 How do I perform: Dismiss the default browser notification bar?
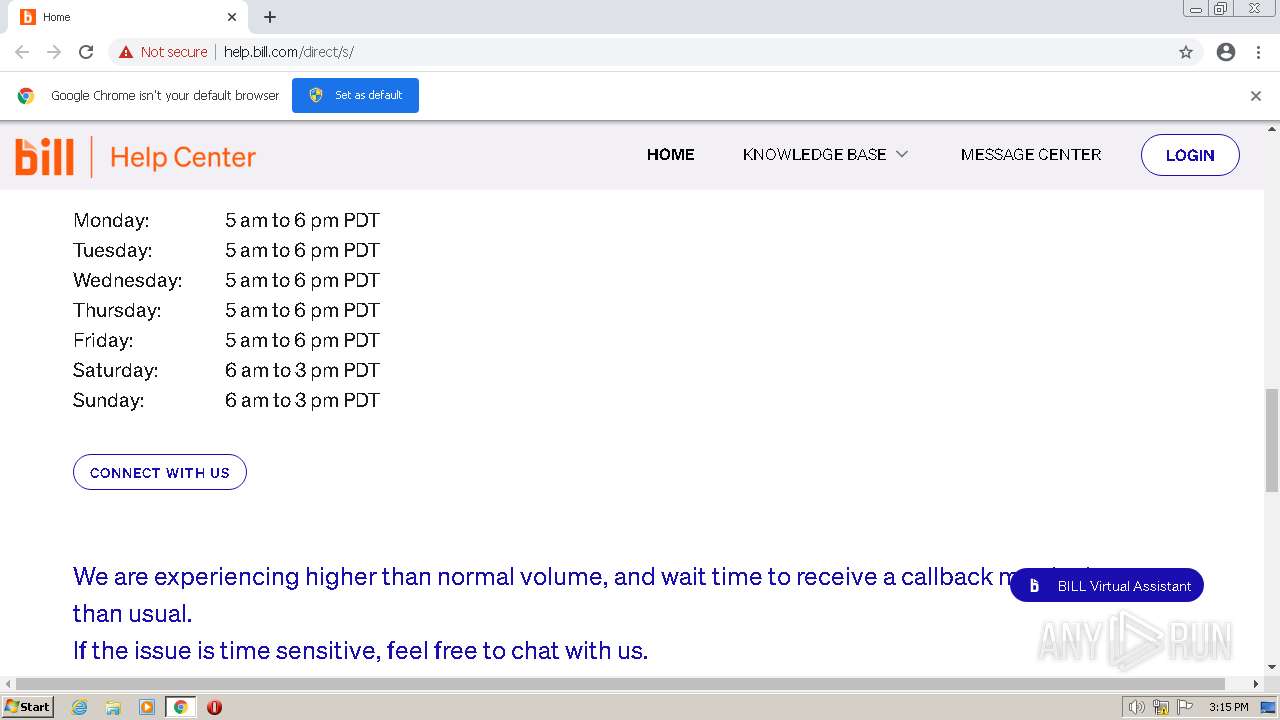coord(1256,96)
